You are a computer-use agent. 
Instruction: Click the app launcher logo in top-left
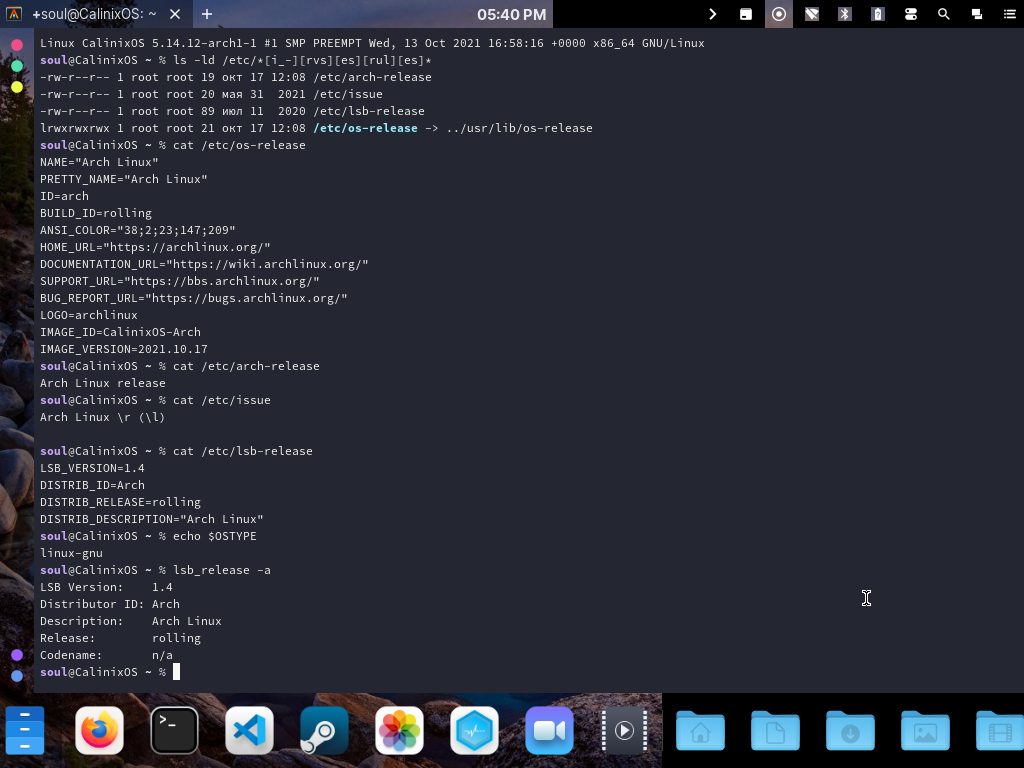click(x=14, y=14)
